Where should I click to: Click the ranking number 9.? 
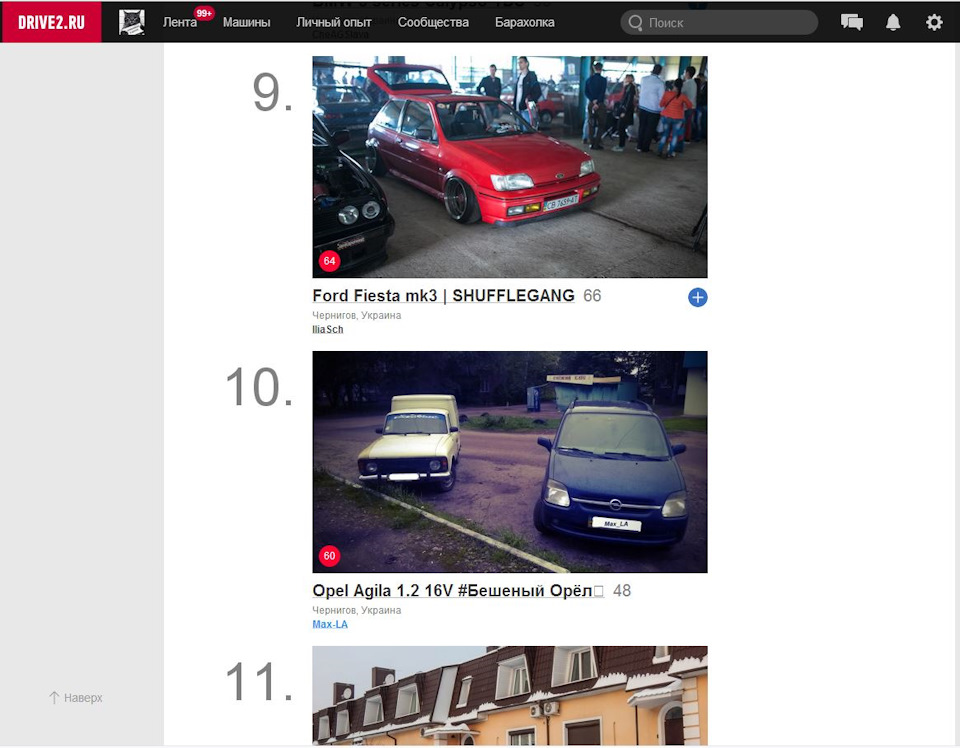[272, 92]
